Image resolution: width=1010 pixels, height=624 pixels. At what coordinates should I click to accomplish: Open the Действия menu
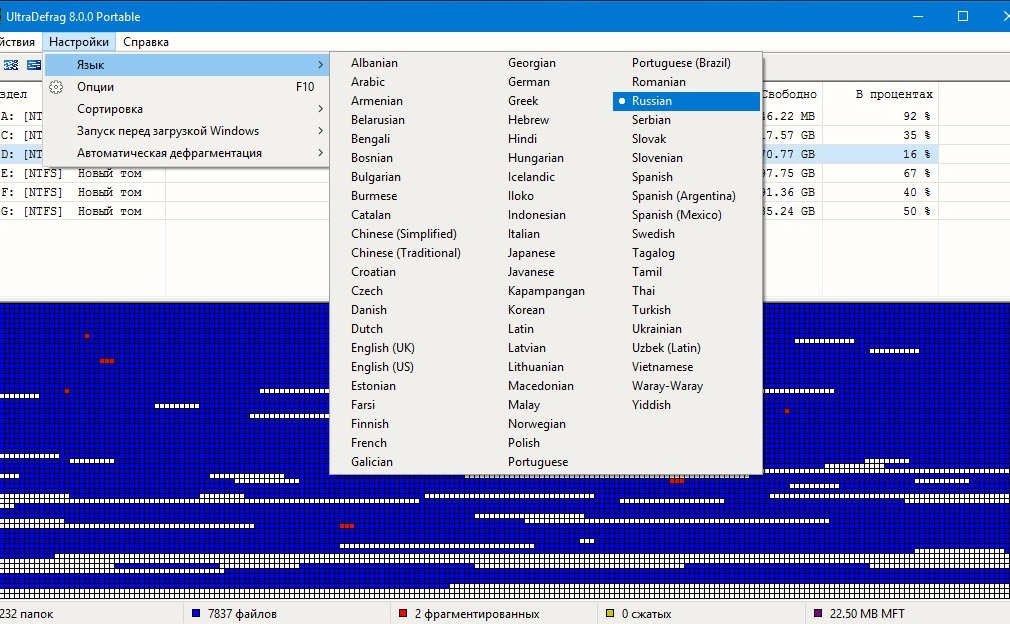pyautogui.click(x=17, y=42)
